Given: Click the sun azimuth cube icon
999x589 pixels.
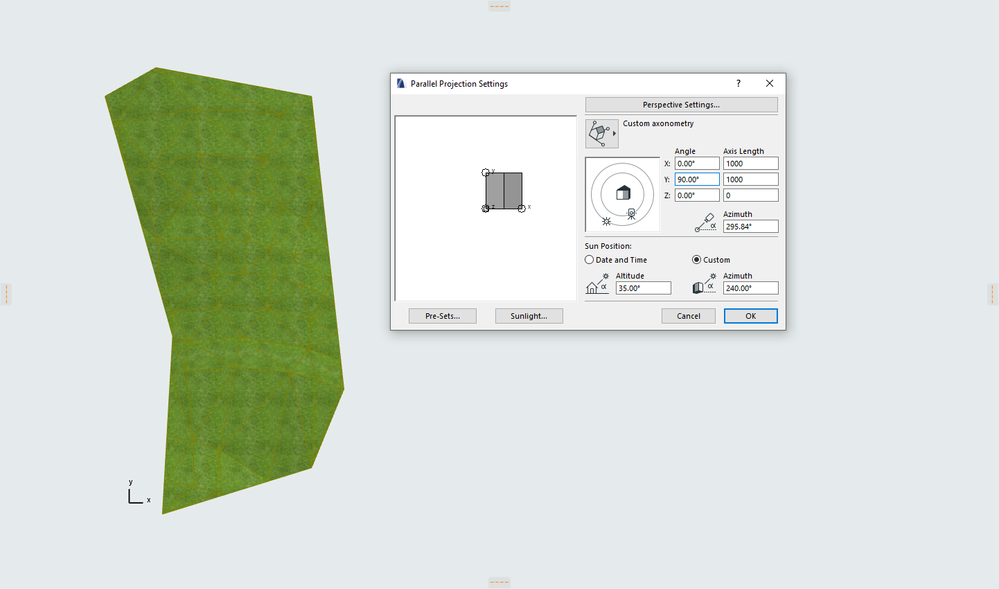Looking at the screenshot, I should point(700,287).
